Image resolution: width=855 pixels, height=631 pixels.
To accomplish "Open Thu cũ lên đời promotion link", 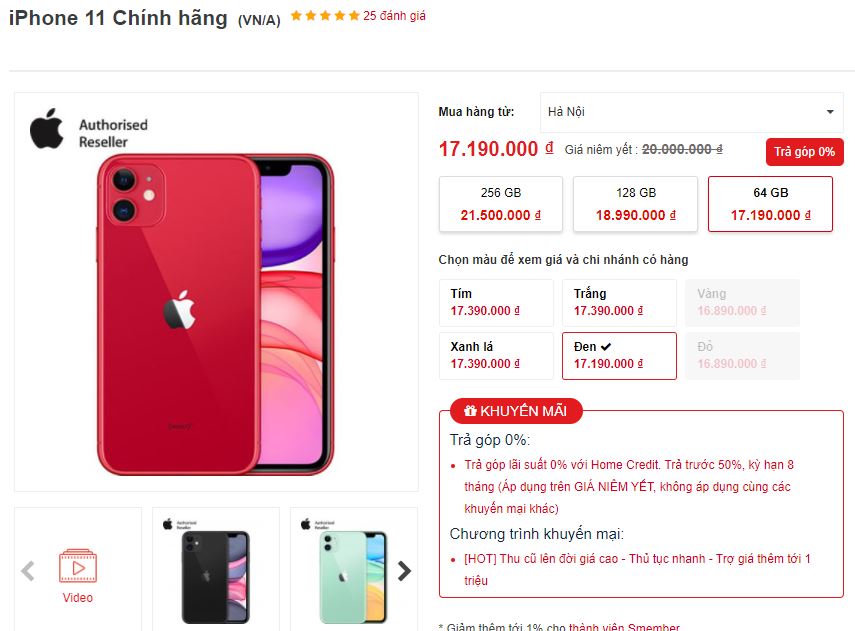I will point(637,569).
